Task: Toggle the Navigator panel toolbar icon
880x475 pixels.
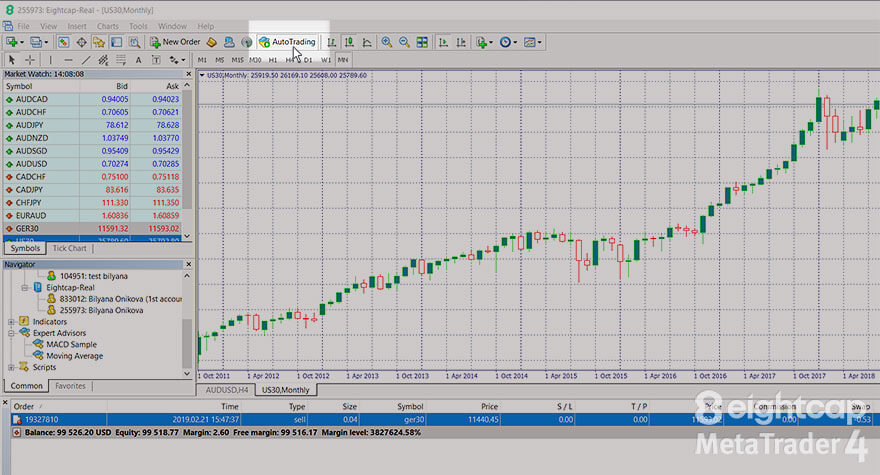Action: click(x=99, y=42)
